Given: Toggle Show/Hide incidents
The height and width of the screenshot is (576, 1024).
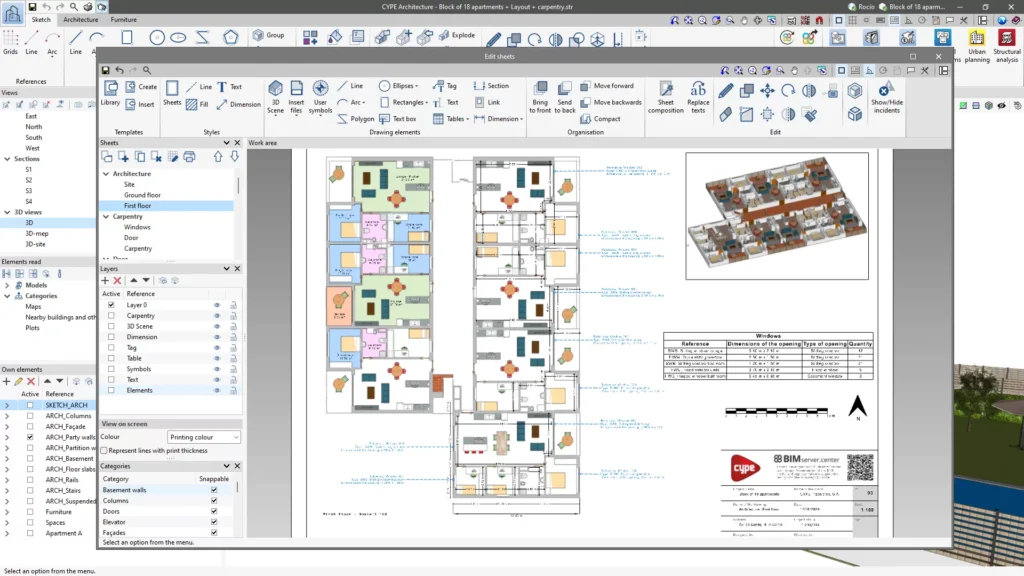Looking at the screenshot, I should (x=886, y=95).
